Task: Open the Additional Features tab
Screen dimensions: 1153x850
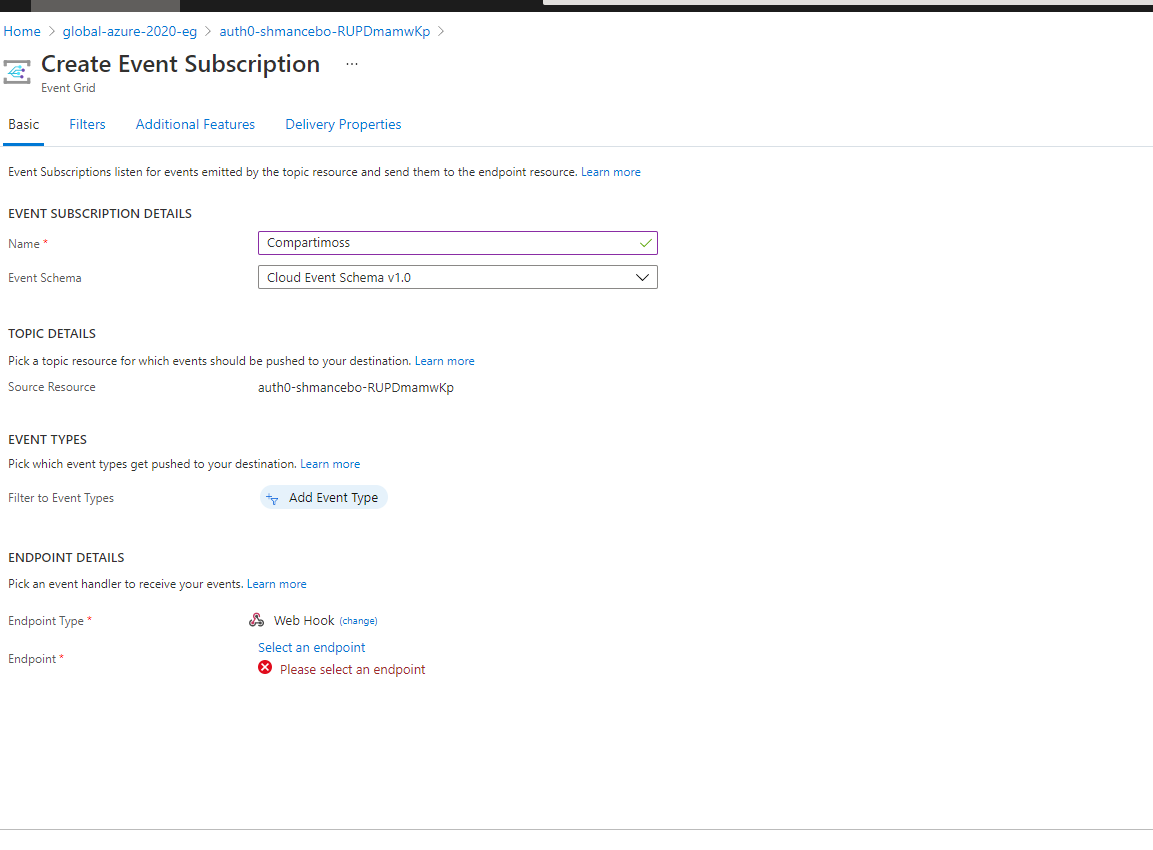Action: click(x=195, y=124)
